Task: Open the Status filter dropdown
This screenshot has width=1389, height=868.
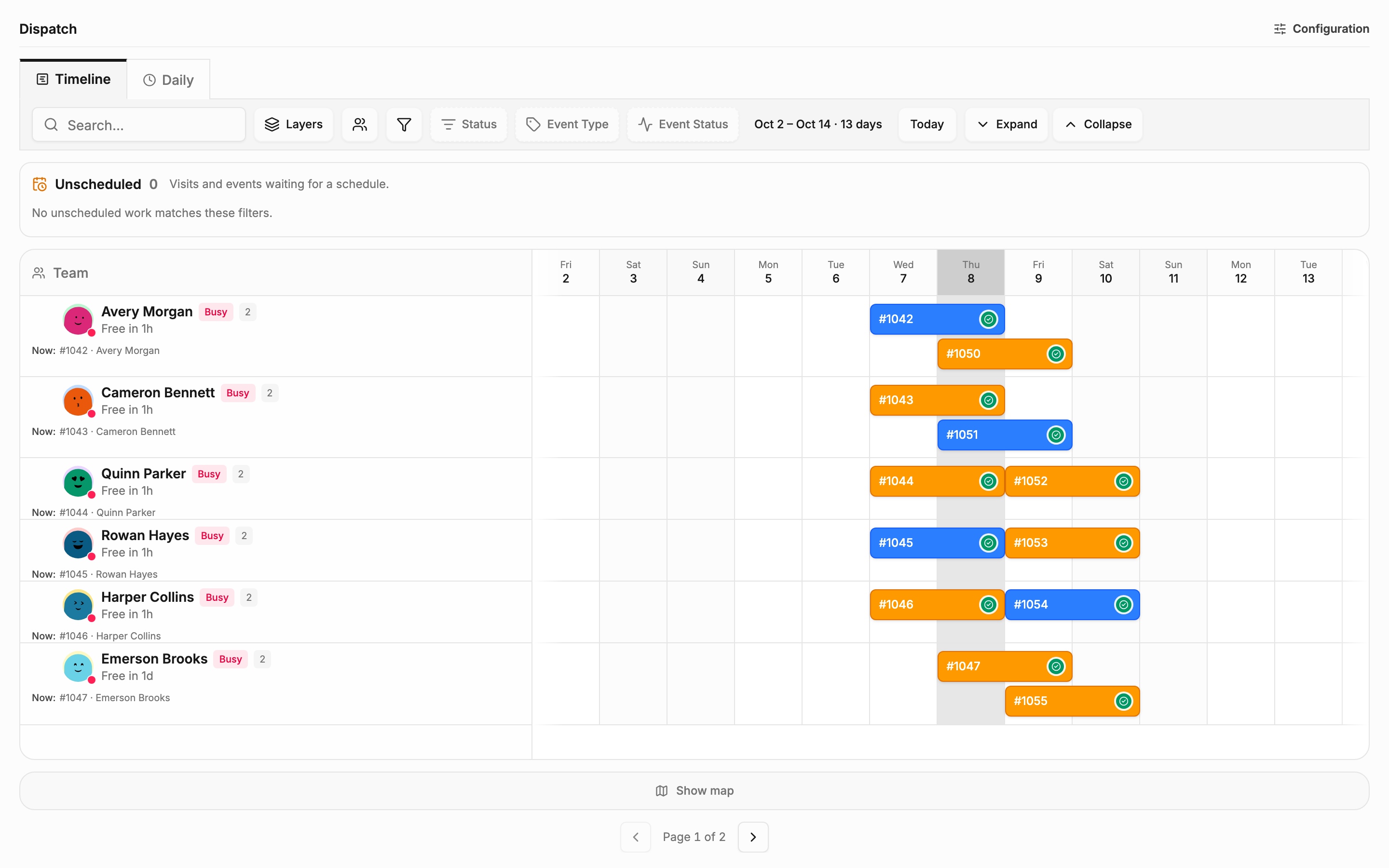Action: point(468,124)
